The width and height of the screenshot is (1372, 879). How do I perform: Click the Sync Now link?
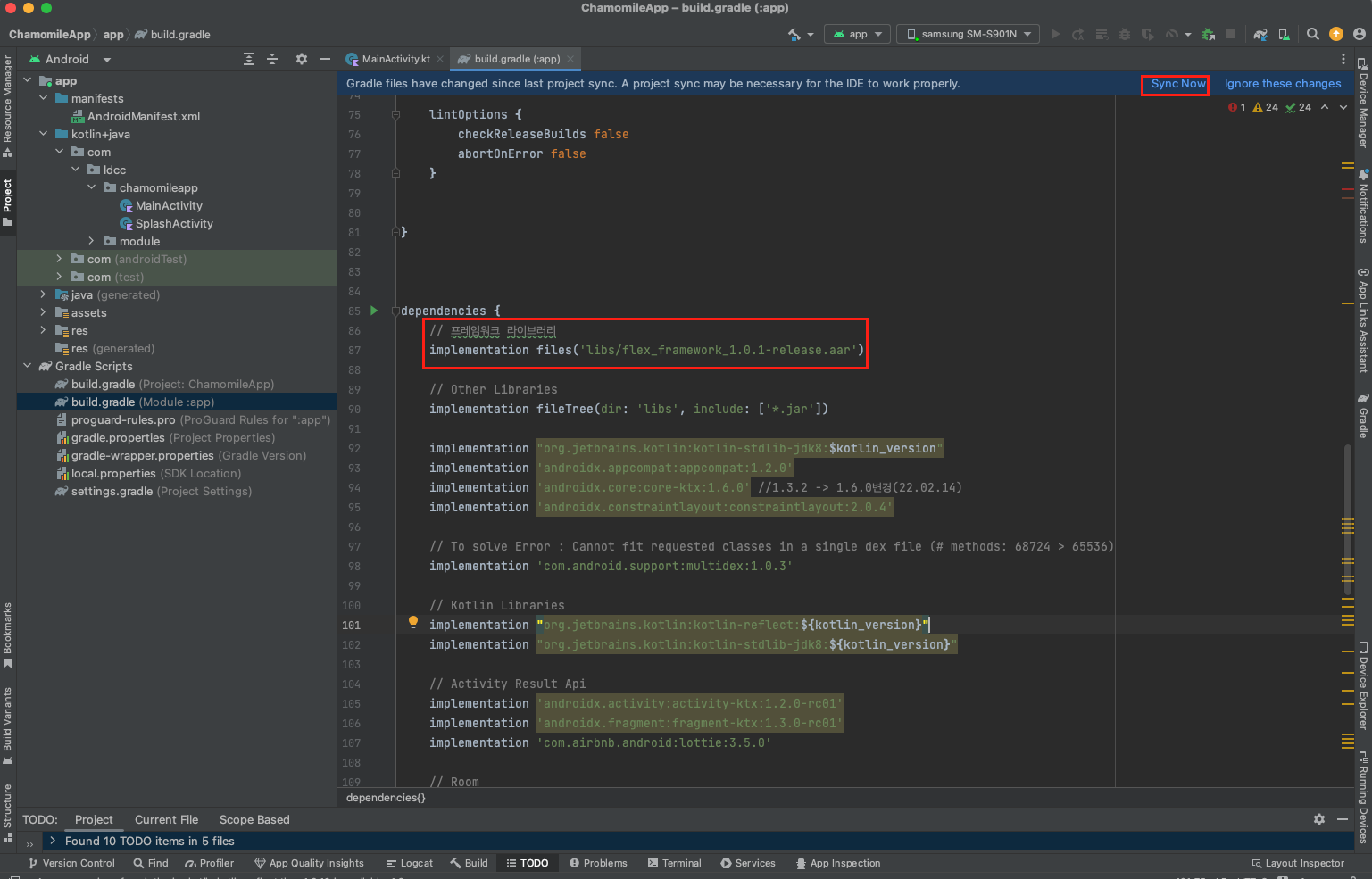click(1177, 84)
